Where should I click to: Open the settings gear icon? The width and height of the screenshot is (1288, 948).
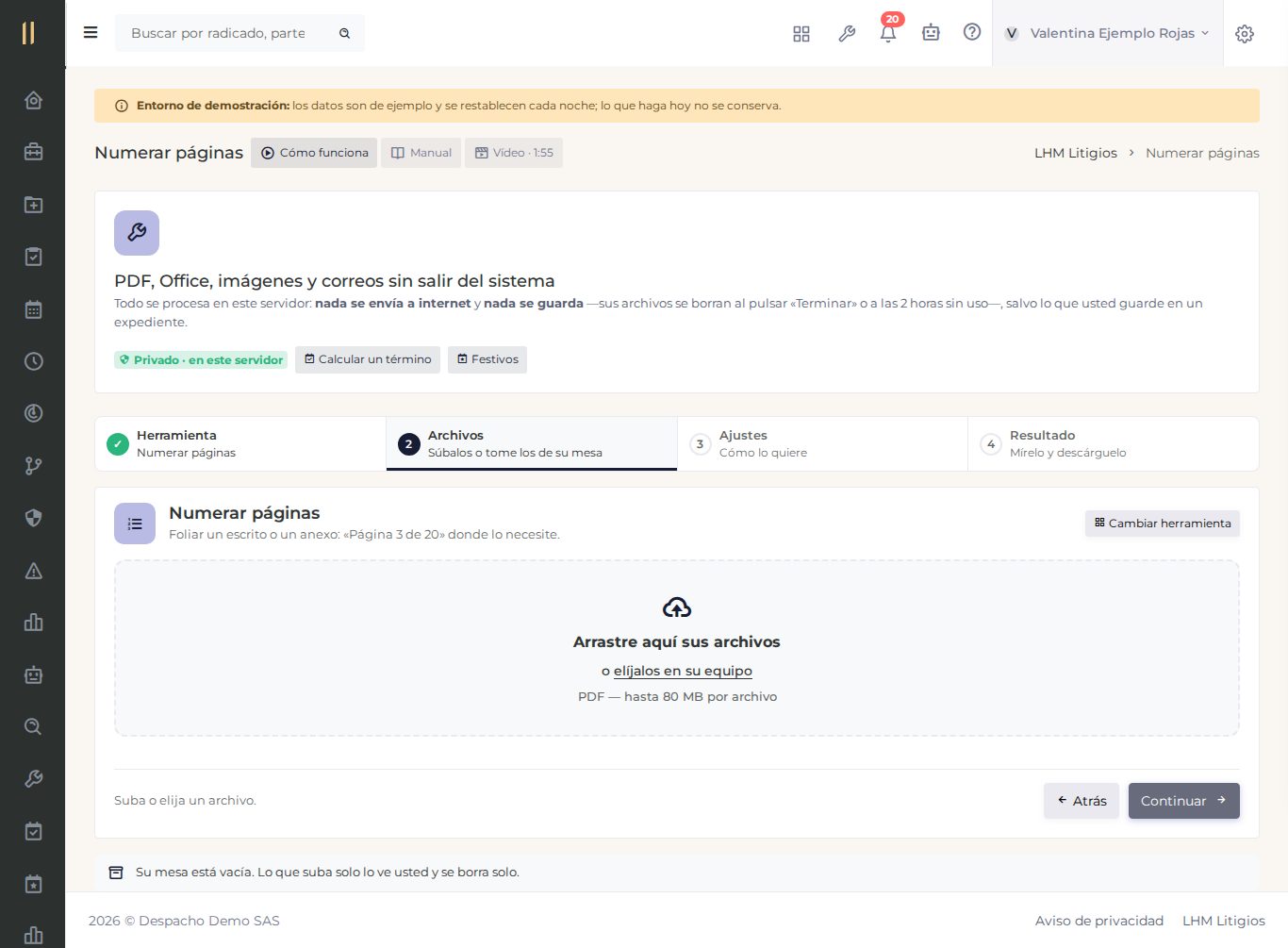click(1245, 34)
